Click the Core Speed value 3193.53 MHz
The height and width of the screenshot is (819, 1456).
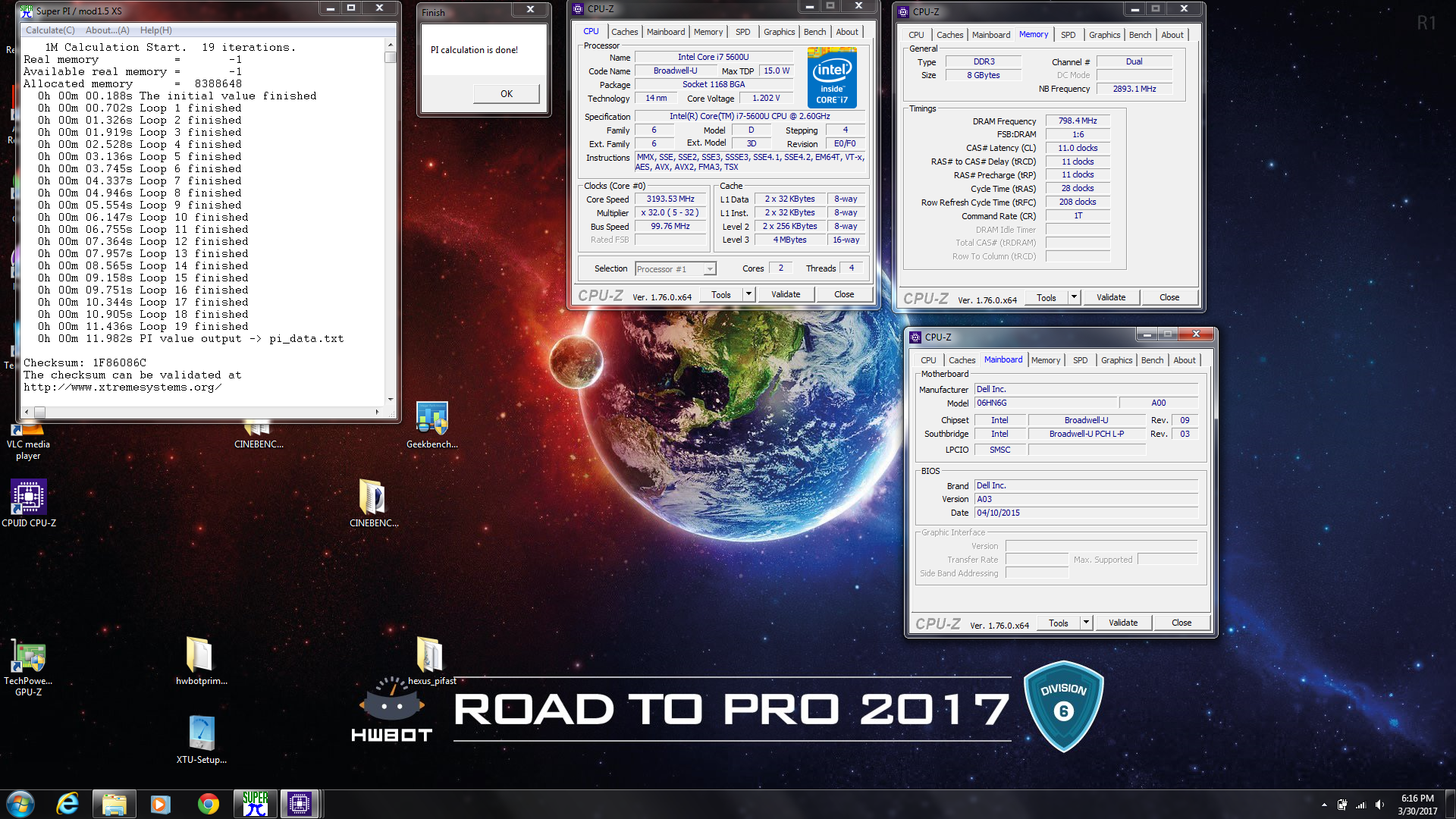click(670, 199)
